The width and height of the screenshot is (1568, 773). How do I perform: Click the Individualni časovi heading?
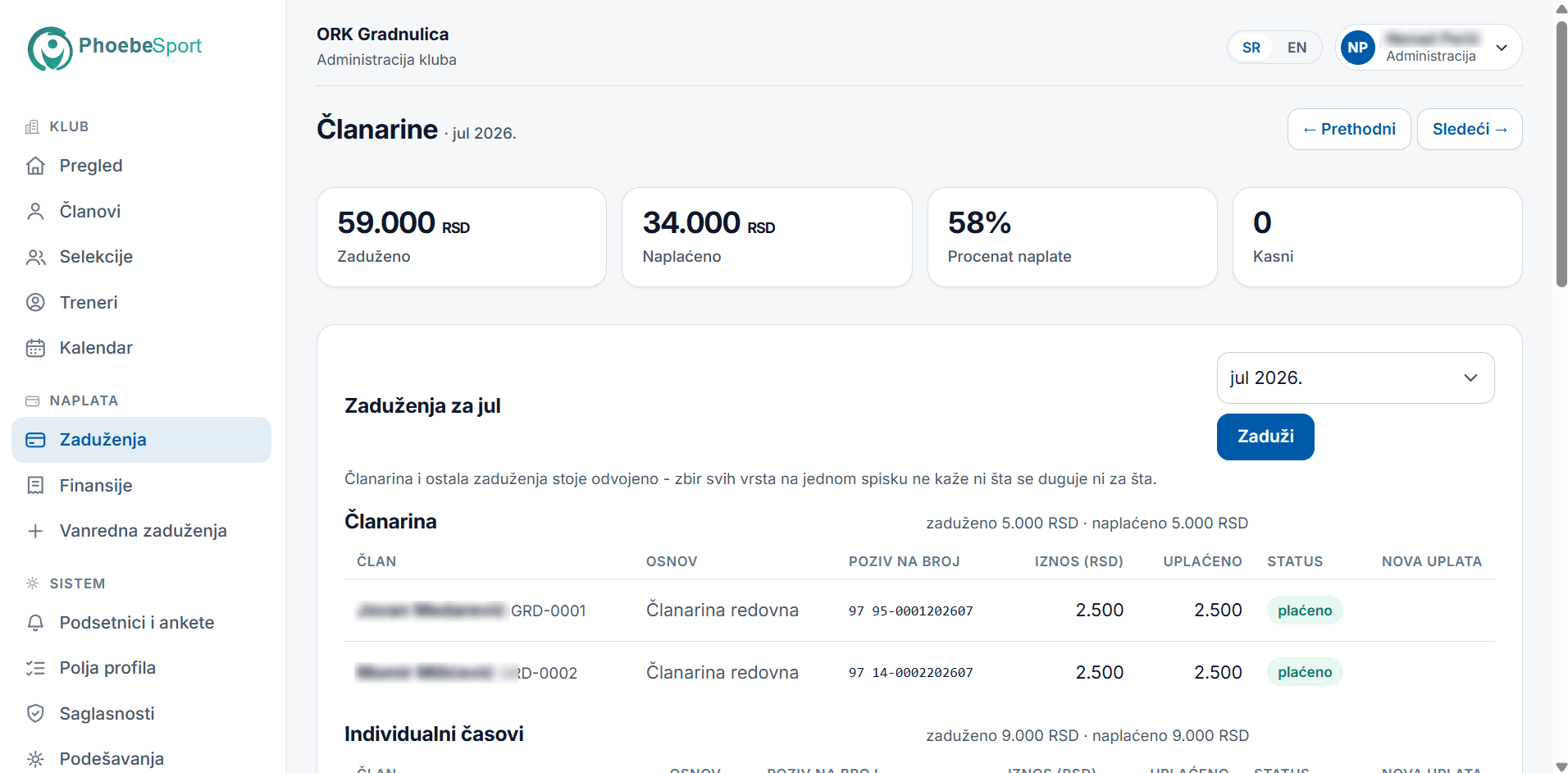point(434,734)
